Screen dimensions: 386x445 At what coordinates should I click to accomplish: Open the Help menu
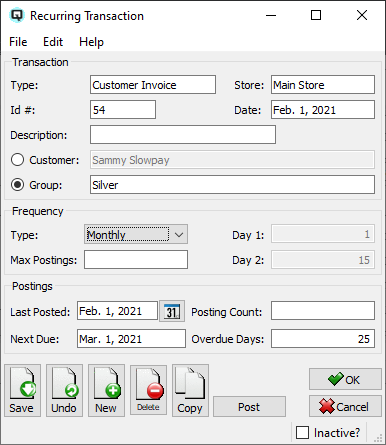tap(91, 42)
